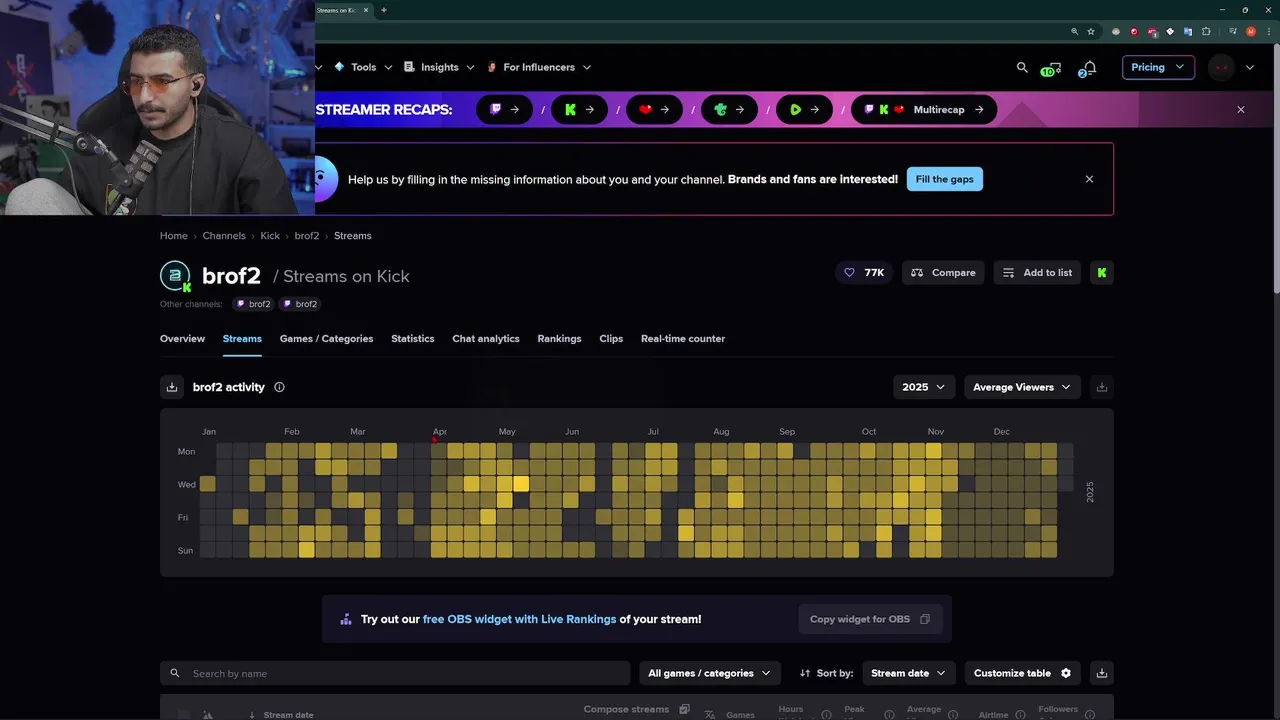
Task: Open the Clips tab
Action: click(611, 339)
